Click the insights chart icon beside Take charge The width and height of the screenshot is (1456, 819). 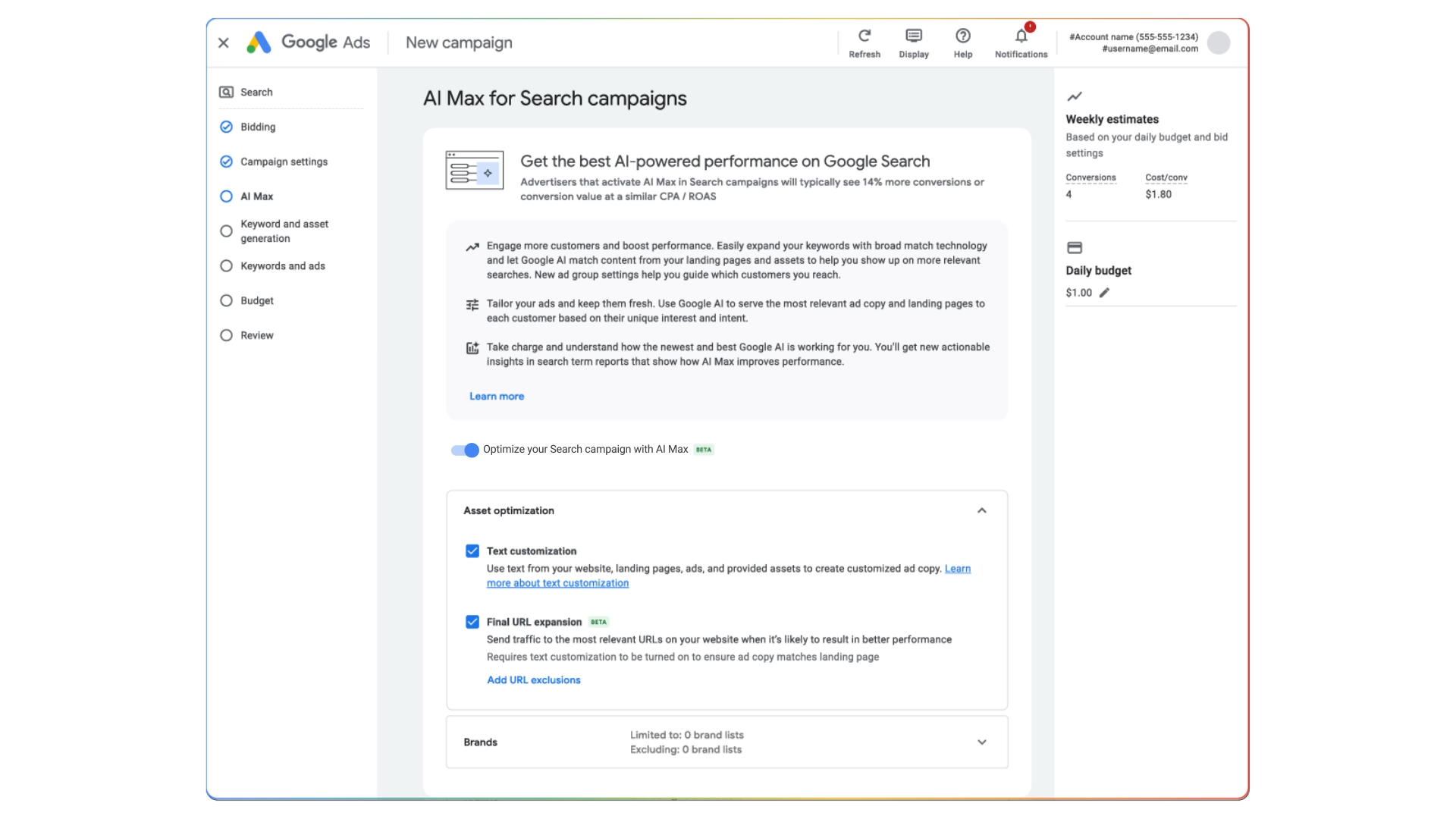(x=472, y=348)
